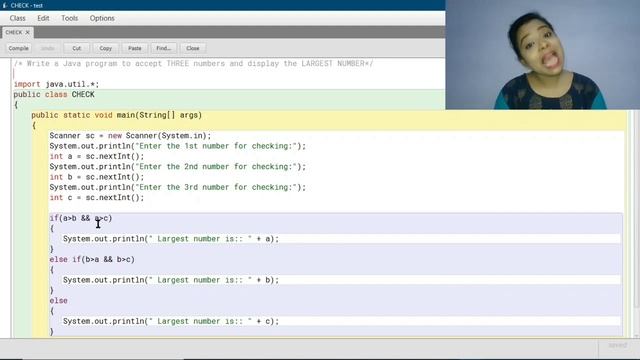Click the webcam video overlay
The image size is (640, 360).
[x=542, y=55]
